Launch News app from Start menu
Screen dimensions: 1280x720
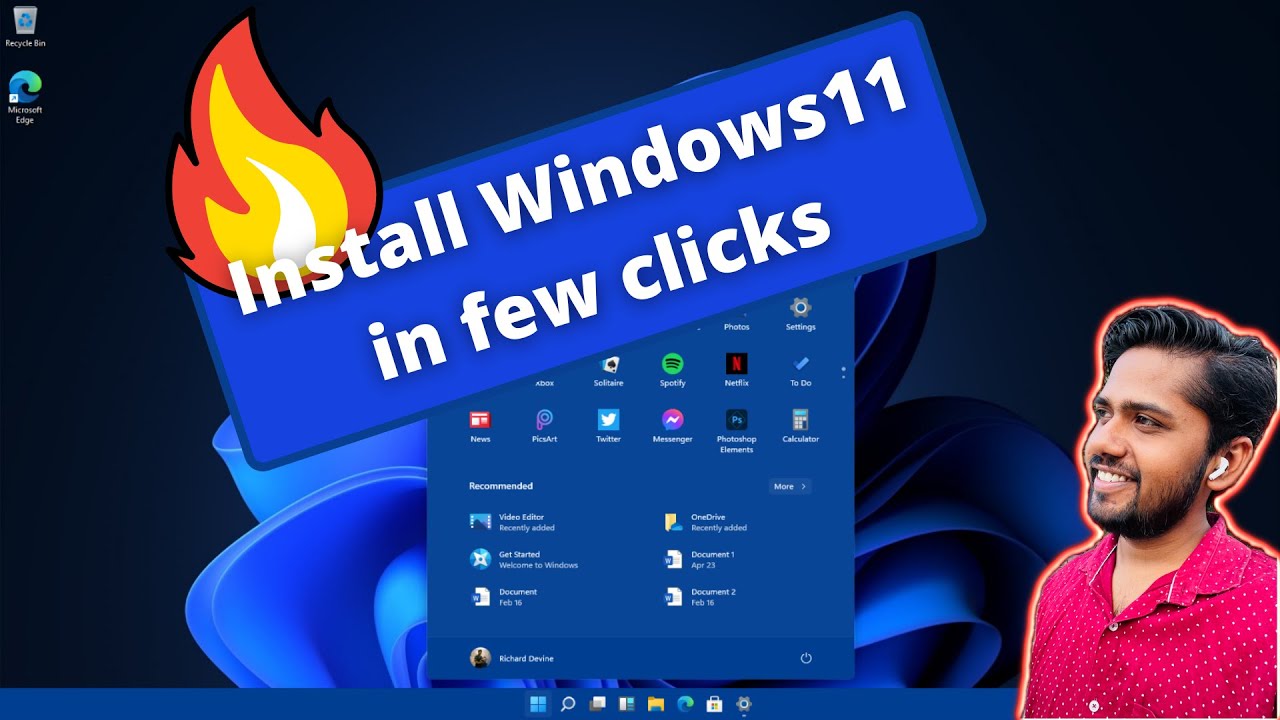[480, 427]
